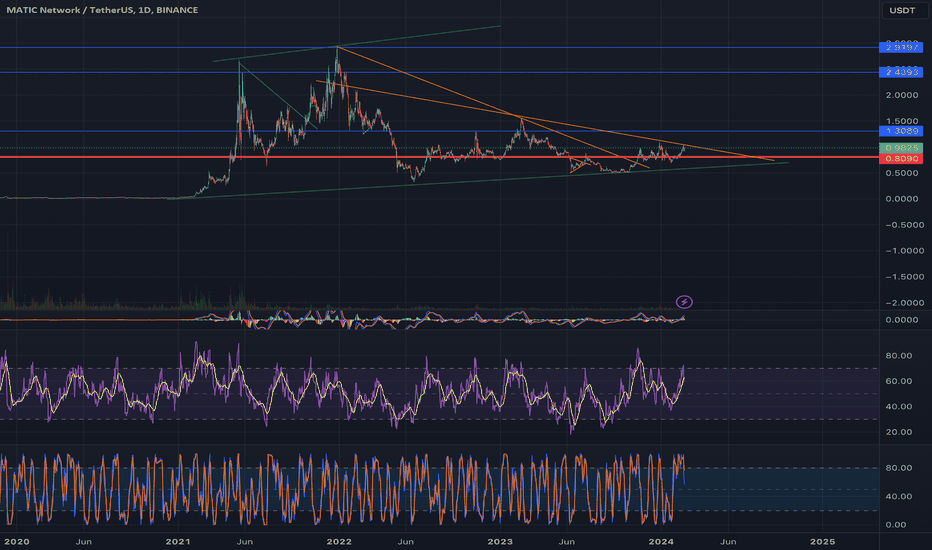This screenshot has height=550, width=932.
Task: Click the Jun label between 2024 and 2025
Action: pyautogui.click(x=728, y=542)
